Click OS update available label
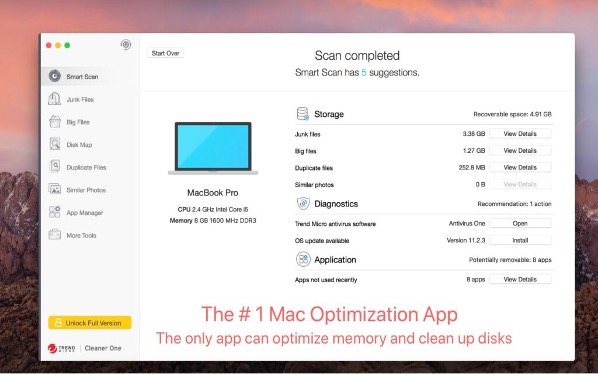The image size is (598, 374). pos(322,241)
